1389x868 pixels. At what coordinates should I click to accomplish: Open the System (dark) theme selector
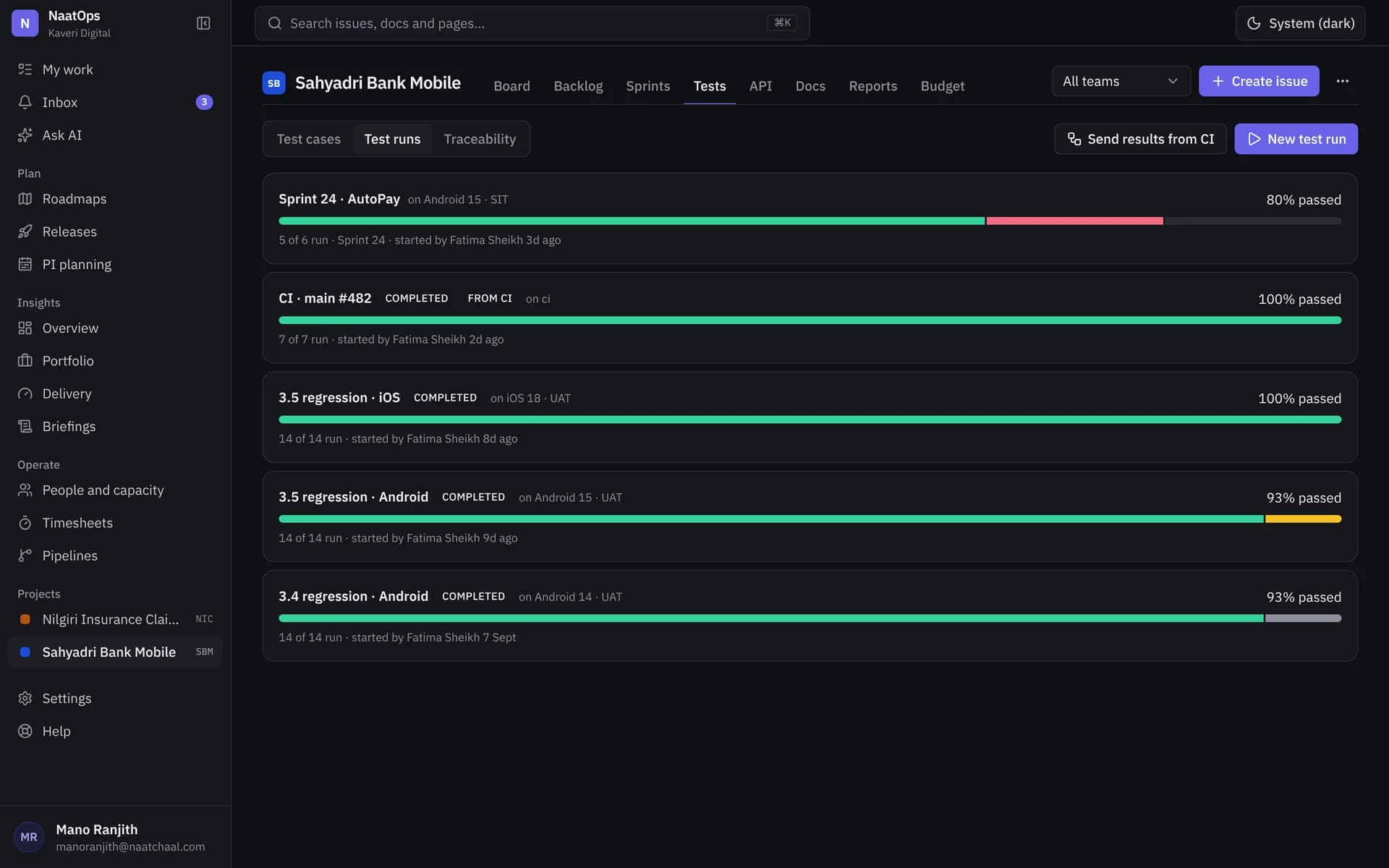[1300, 23]
